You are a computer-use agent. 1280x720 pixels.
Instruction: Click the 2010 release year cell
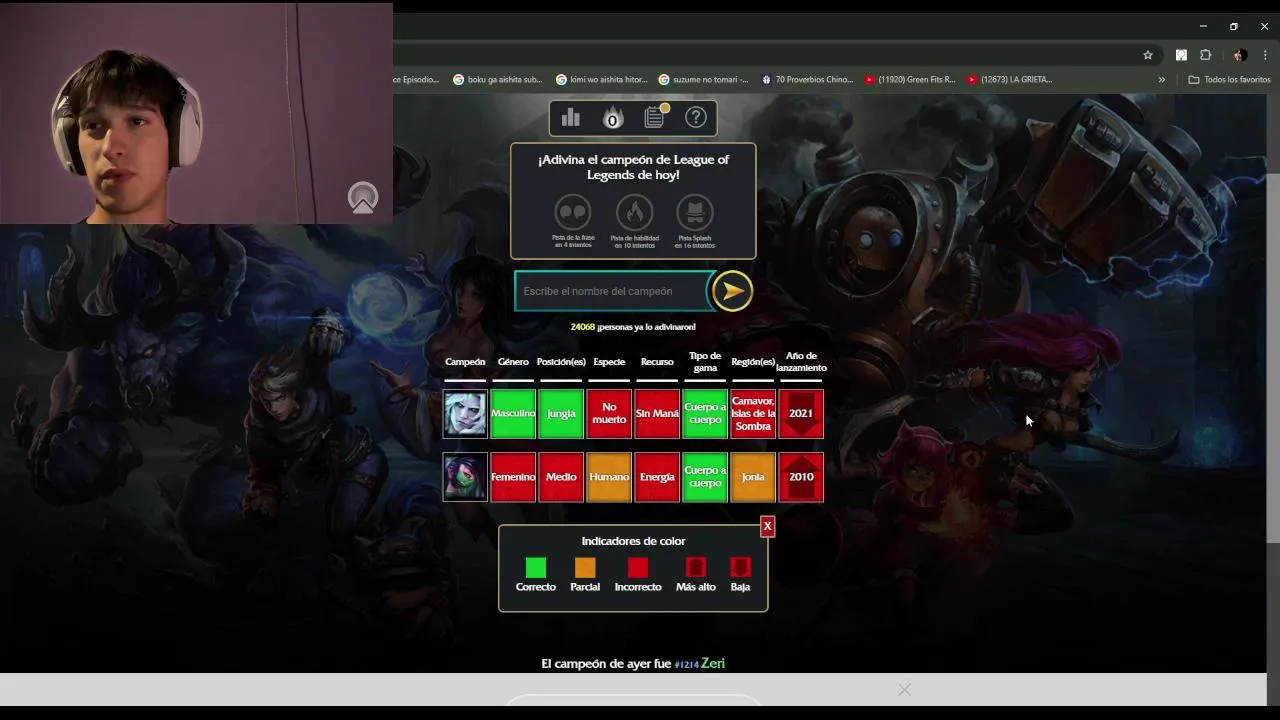point(801,477)
